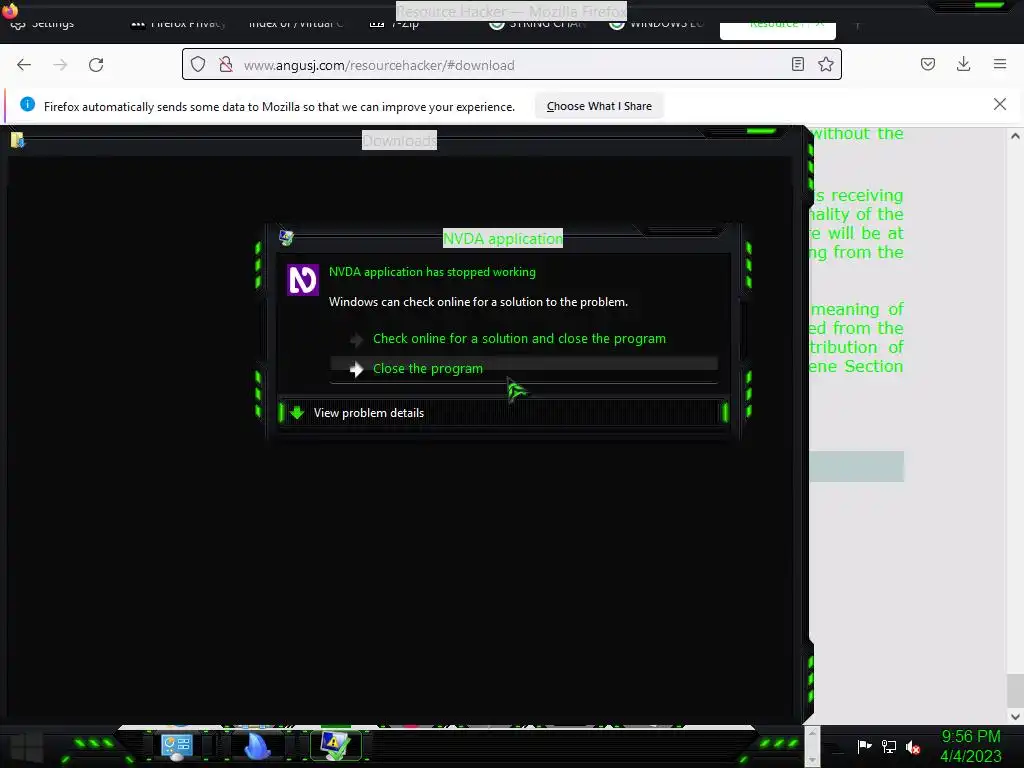The width and height of the screenshot is (1024, 768).
Task: Open the Firefox hamburger application menu
Action: (1000, 64)
